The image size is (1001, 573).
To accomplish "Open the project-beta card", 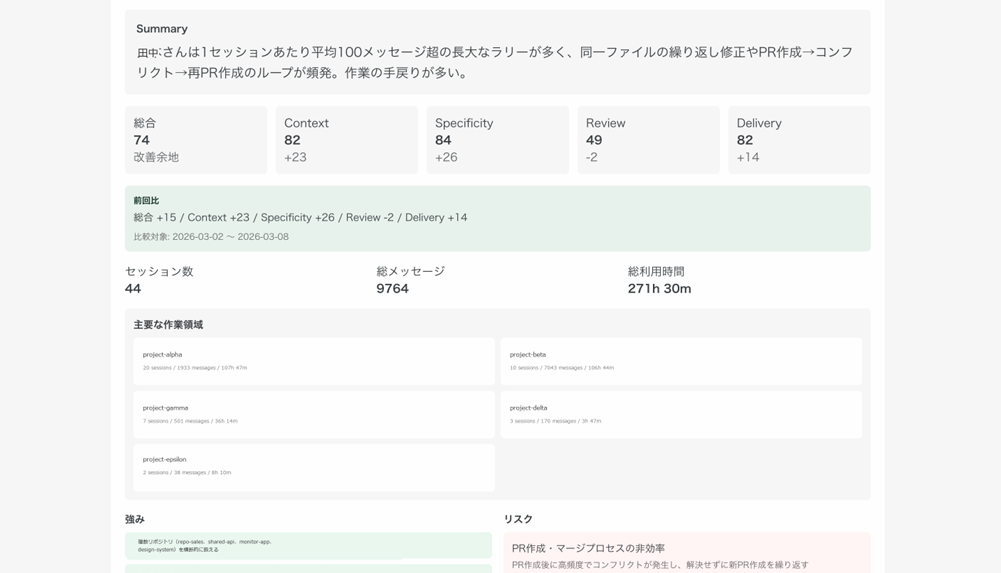I will (x=680, y=361).
